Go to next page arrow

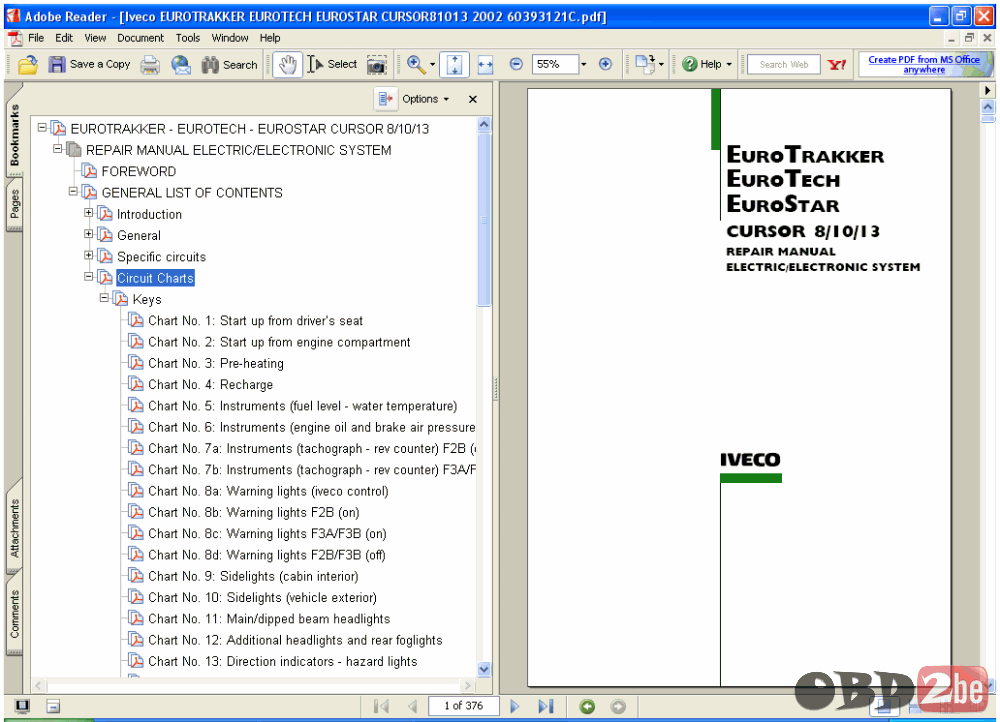[515, 706]
